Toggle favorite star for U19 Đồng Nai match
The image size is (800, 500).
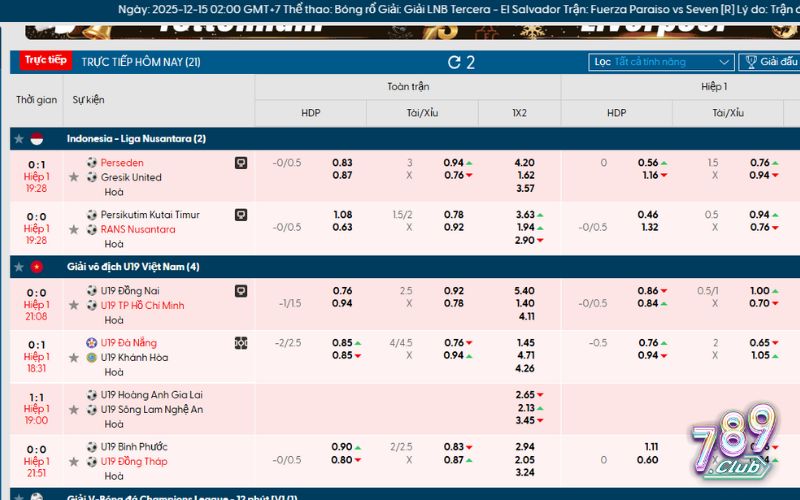click(74, 305)
